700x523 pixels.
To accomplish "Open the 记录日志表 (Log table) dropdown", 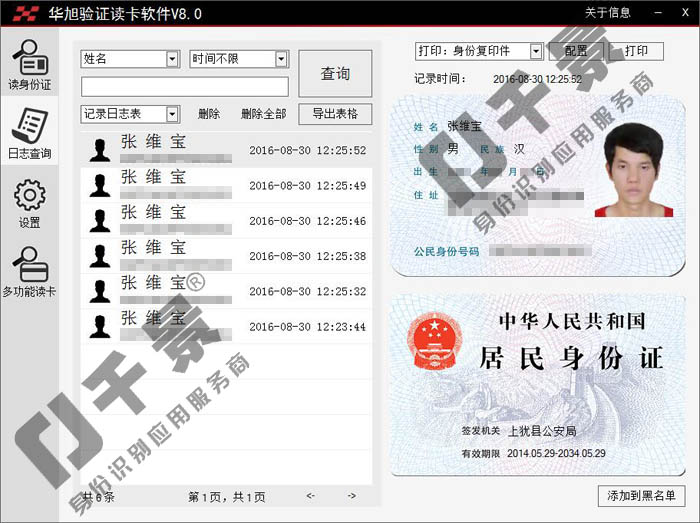I will [172, 114].
